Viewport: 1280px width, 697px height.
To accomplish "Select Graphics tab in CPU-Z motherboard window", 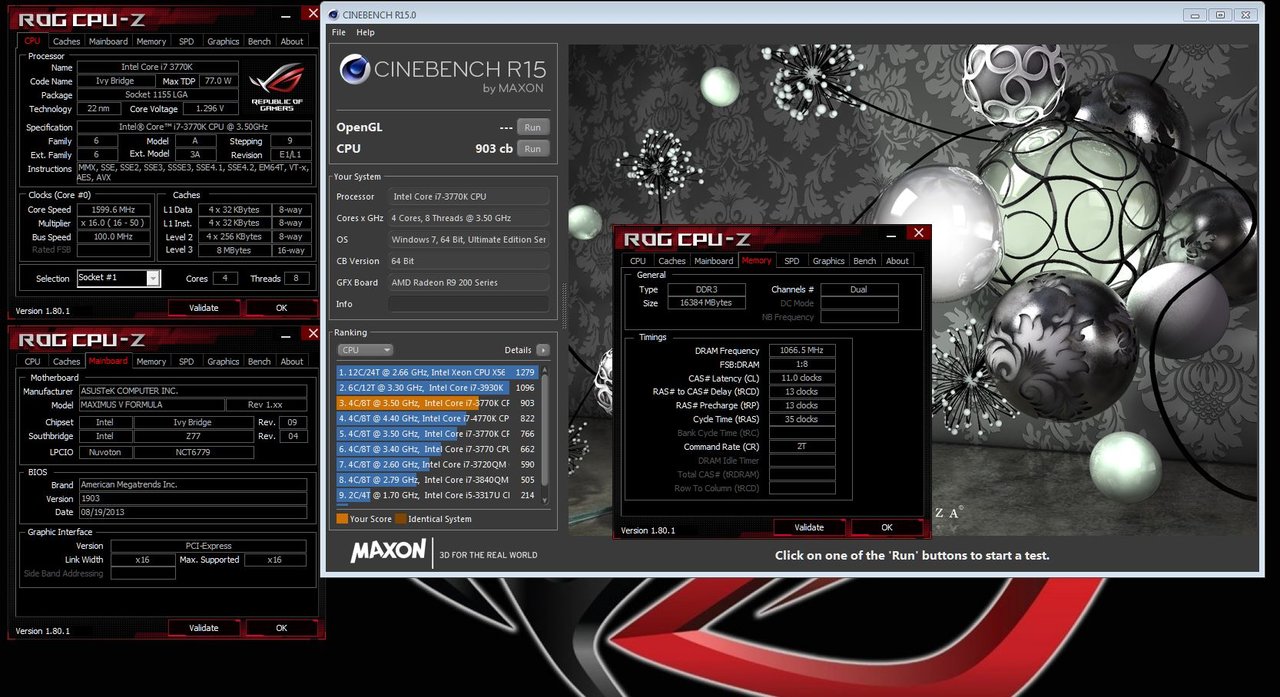I will click(223, 361).
